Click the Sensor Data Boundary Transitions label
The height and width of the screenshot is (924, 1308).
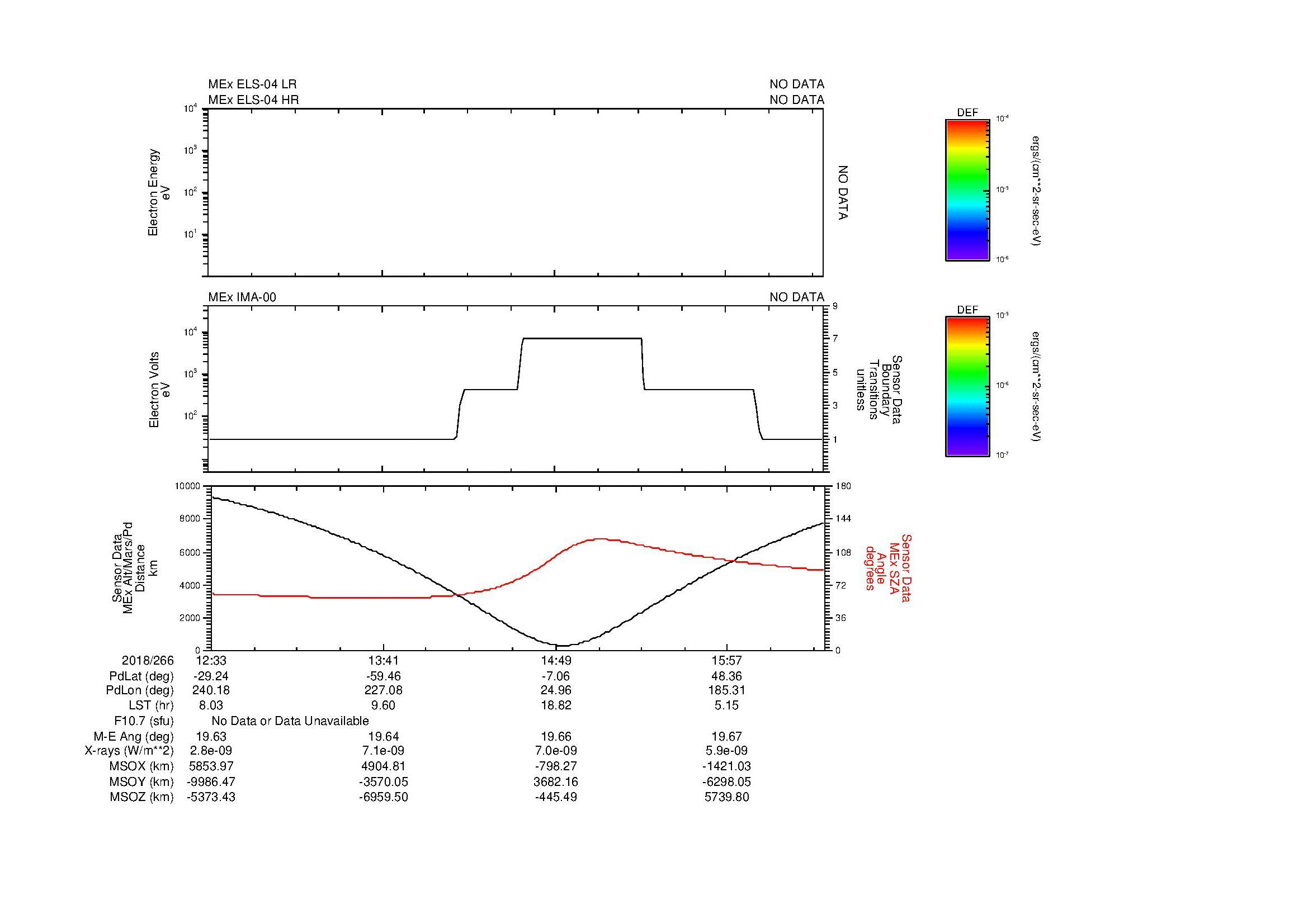pos(879,390)
